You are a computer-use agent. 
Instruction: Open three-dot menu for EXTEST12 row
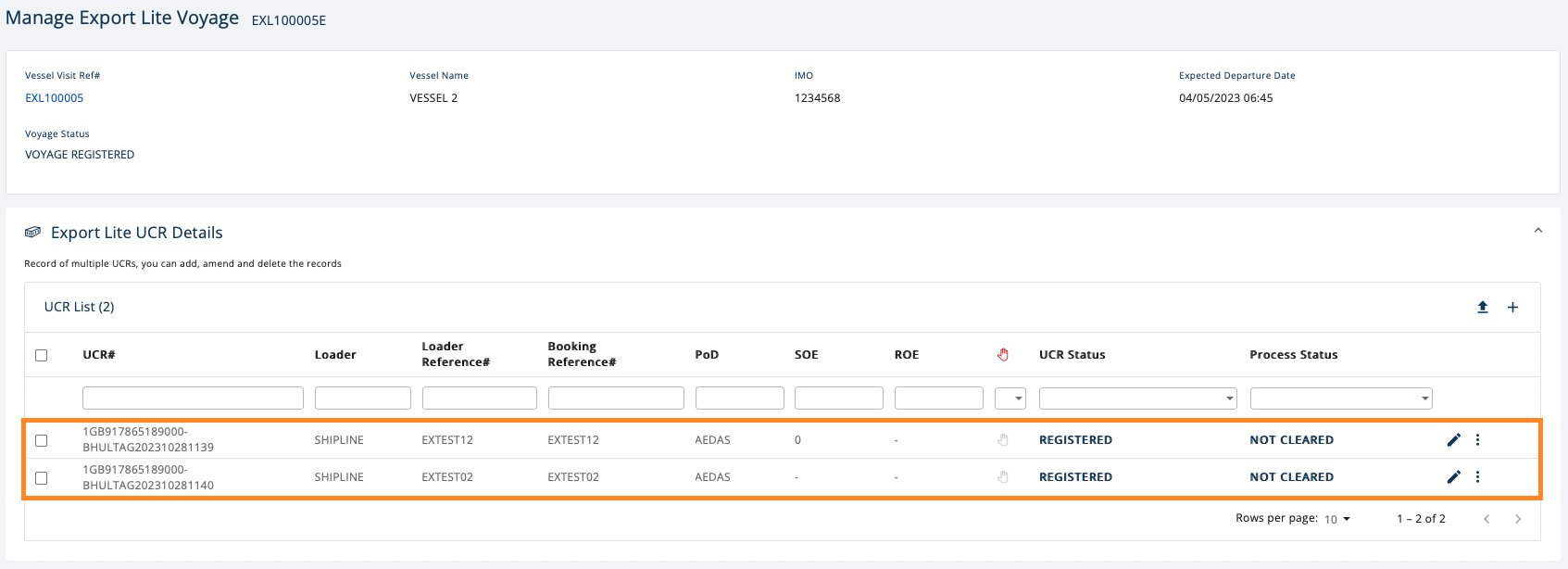click(x=1477, y=440)
